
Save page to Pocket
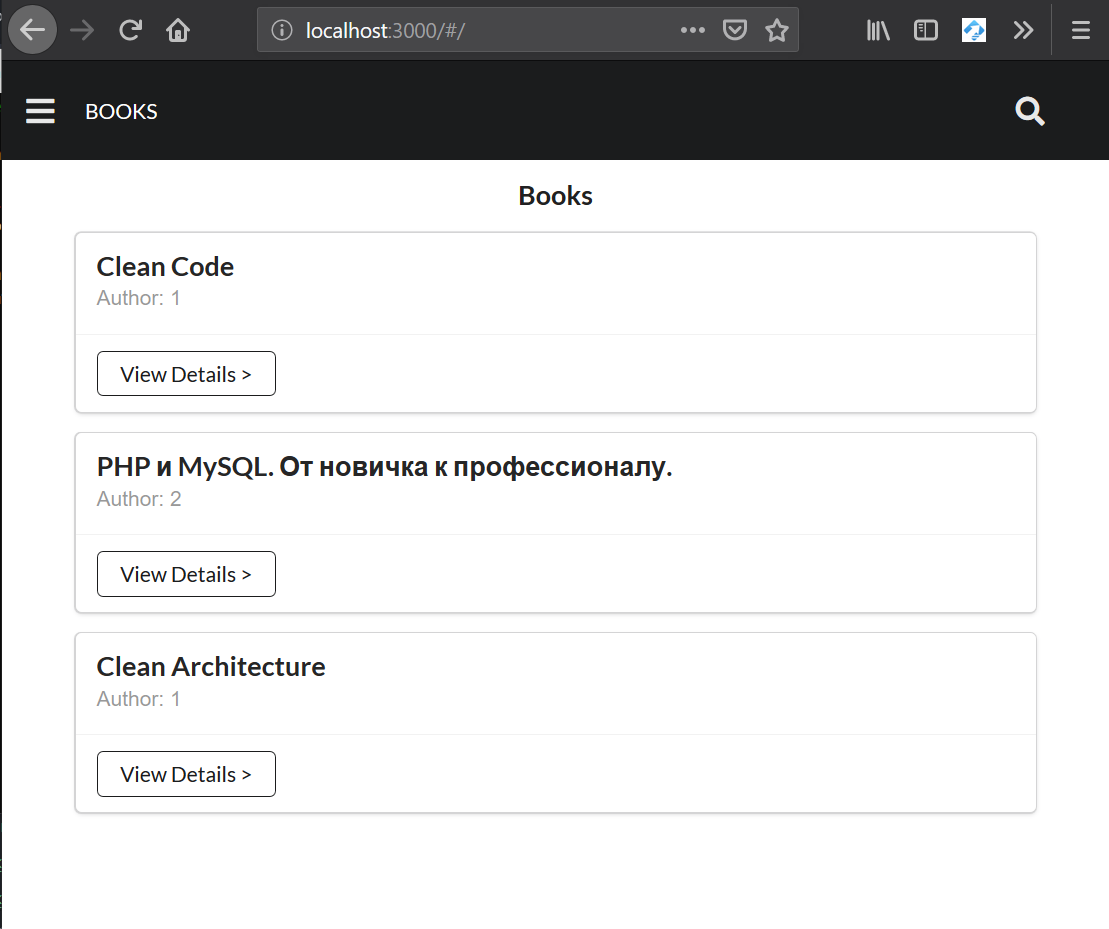[x=735, y=30]
